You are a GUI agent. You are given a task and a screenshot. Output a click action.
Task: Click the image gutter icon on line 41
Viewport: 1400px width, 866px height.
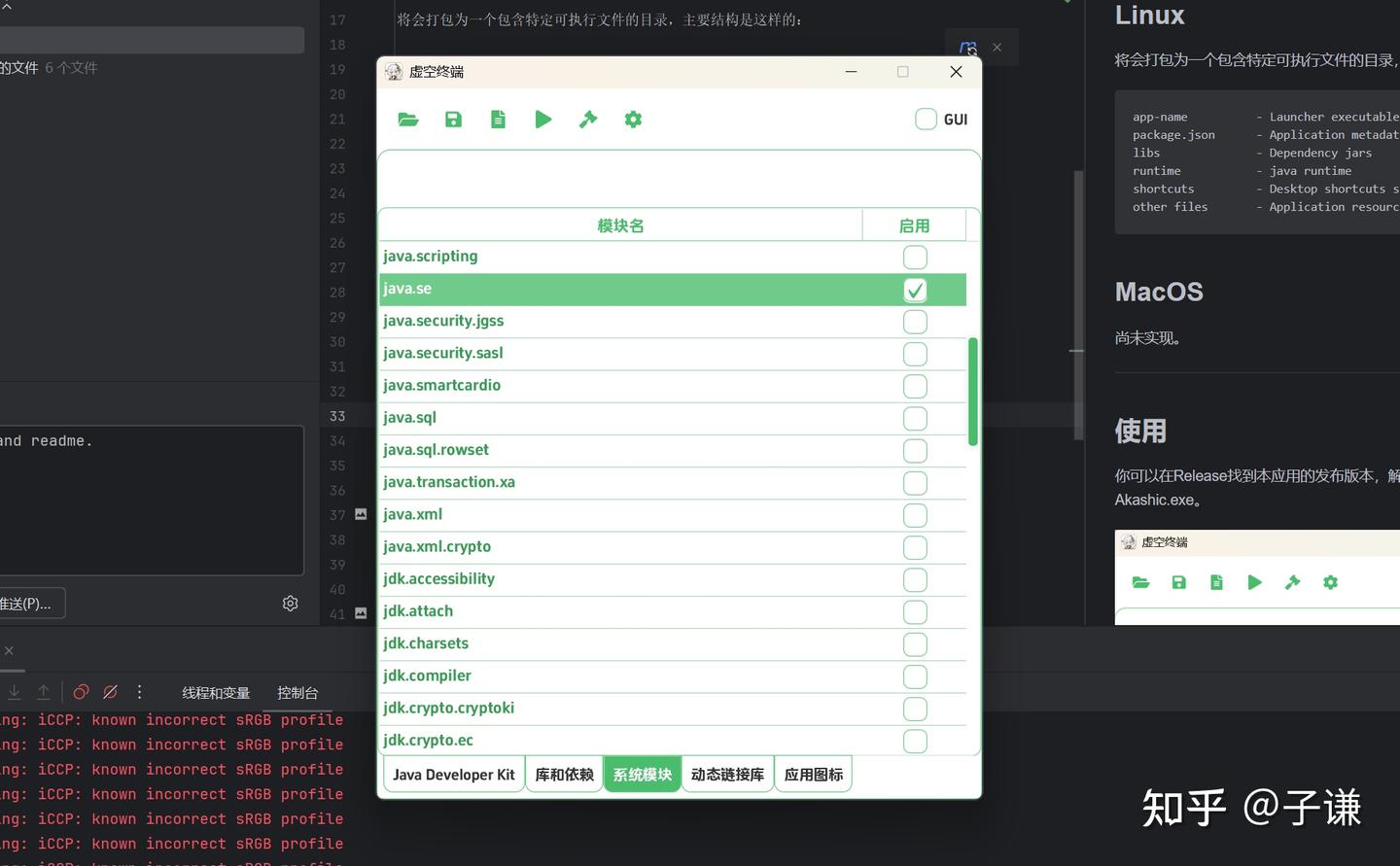coord(361,613)
